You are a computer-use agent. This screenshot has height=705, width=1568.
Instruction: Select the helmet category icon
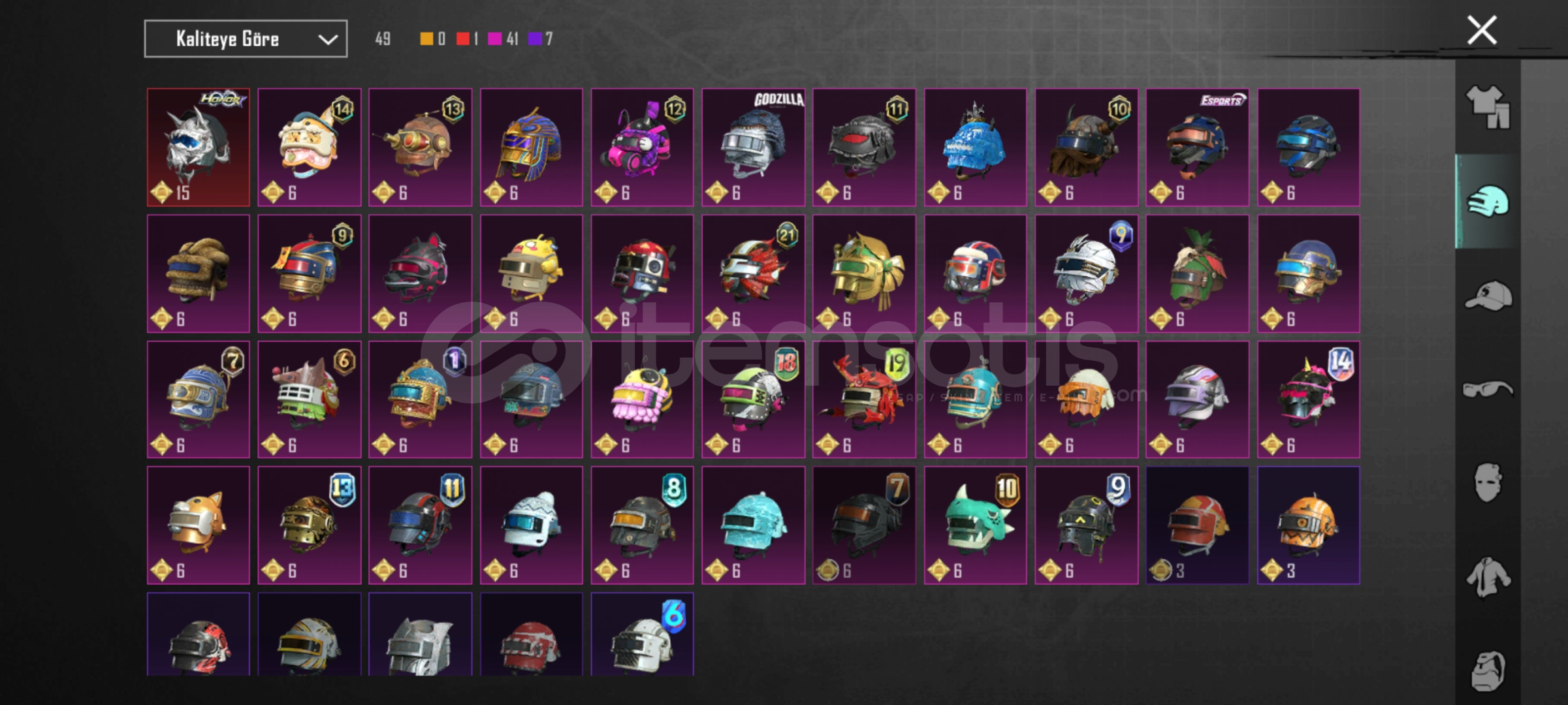pyautogui.click(x=1488, y=202)
